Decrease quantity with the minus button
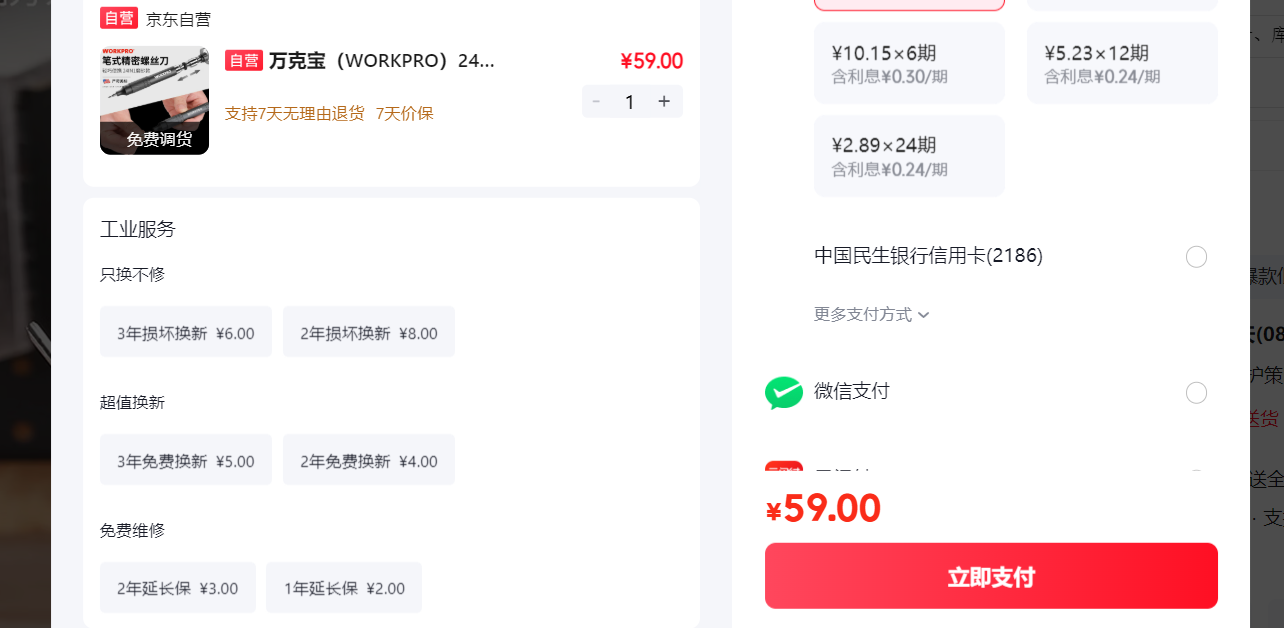The image size is (1284, 628). tap(597, 102)
